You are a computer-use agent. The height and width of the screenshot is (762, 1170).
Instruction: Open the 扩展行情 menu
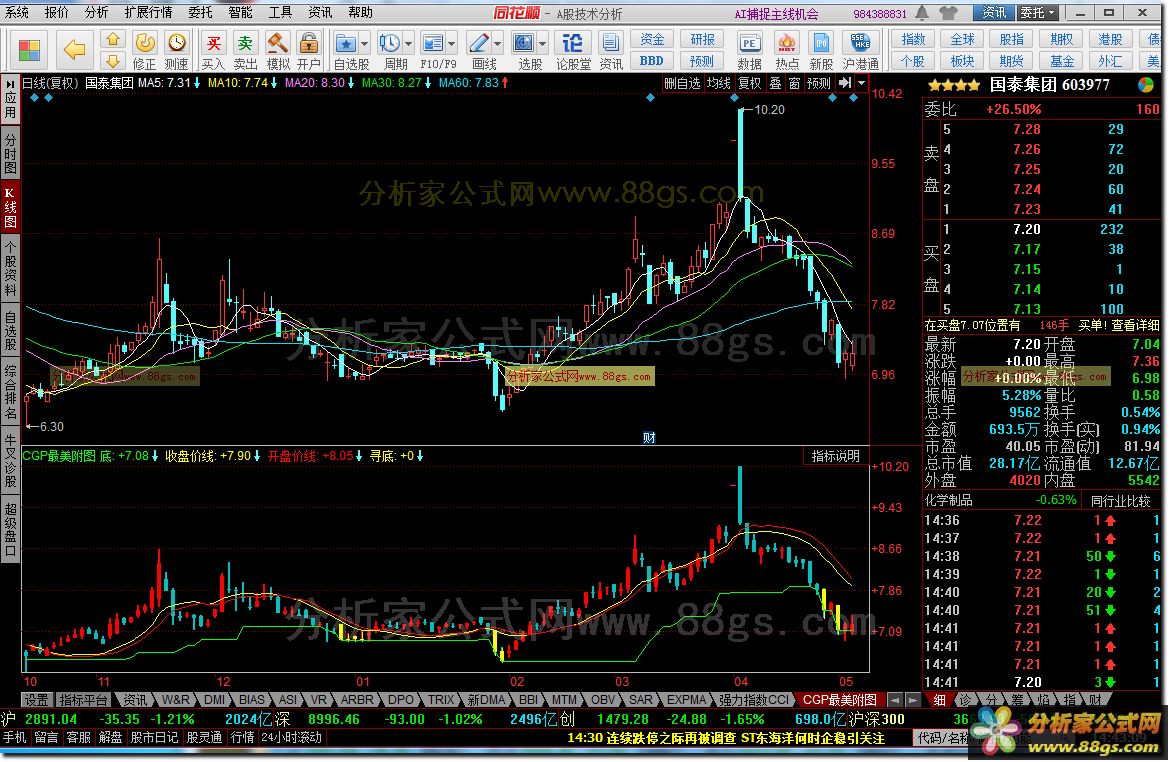point(148,13)
